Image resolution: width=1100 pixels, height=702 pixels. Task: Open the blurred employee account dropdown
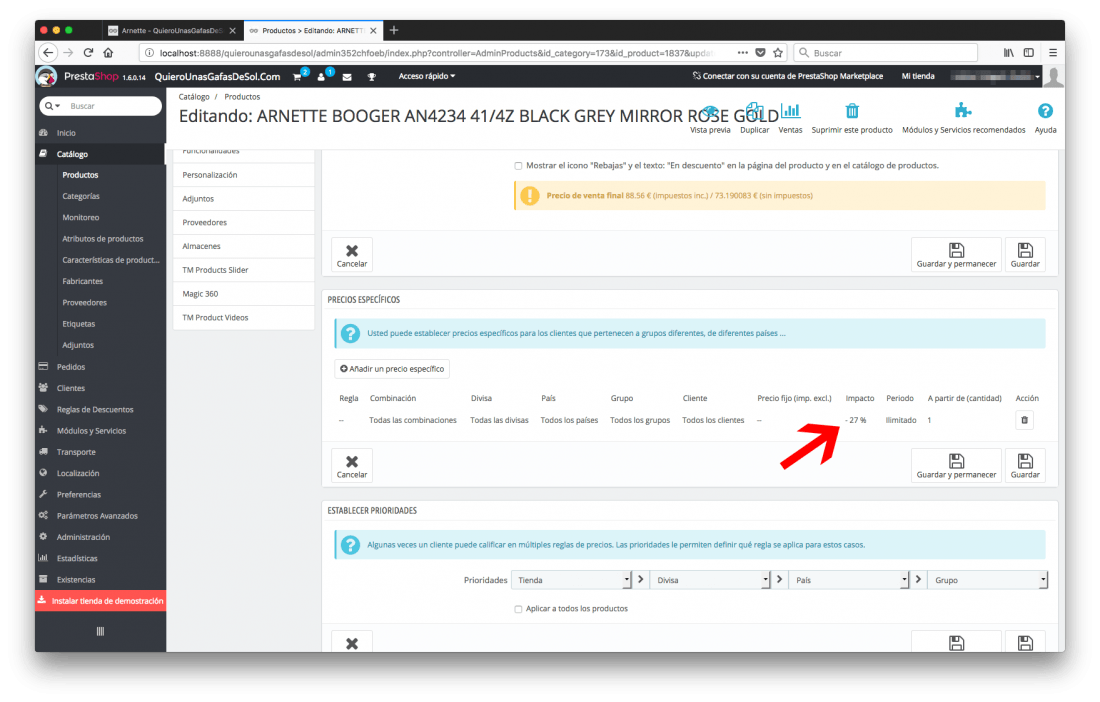click(x=995, y=76)
